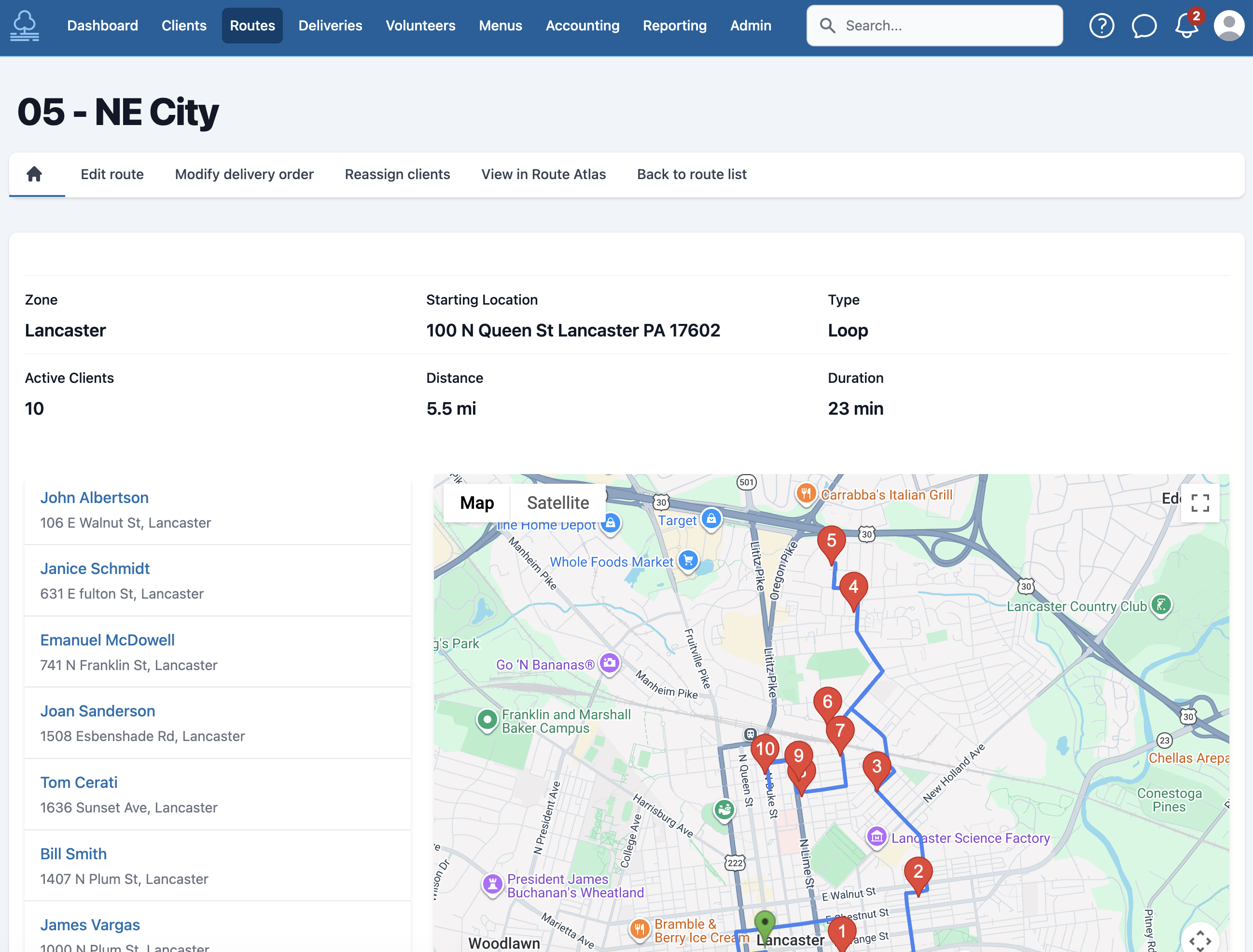Screen dimensions: 1253x952
Task: Open client Emanuel McDowell
Action: 107,640
